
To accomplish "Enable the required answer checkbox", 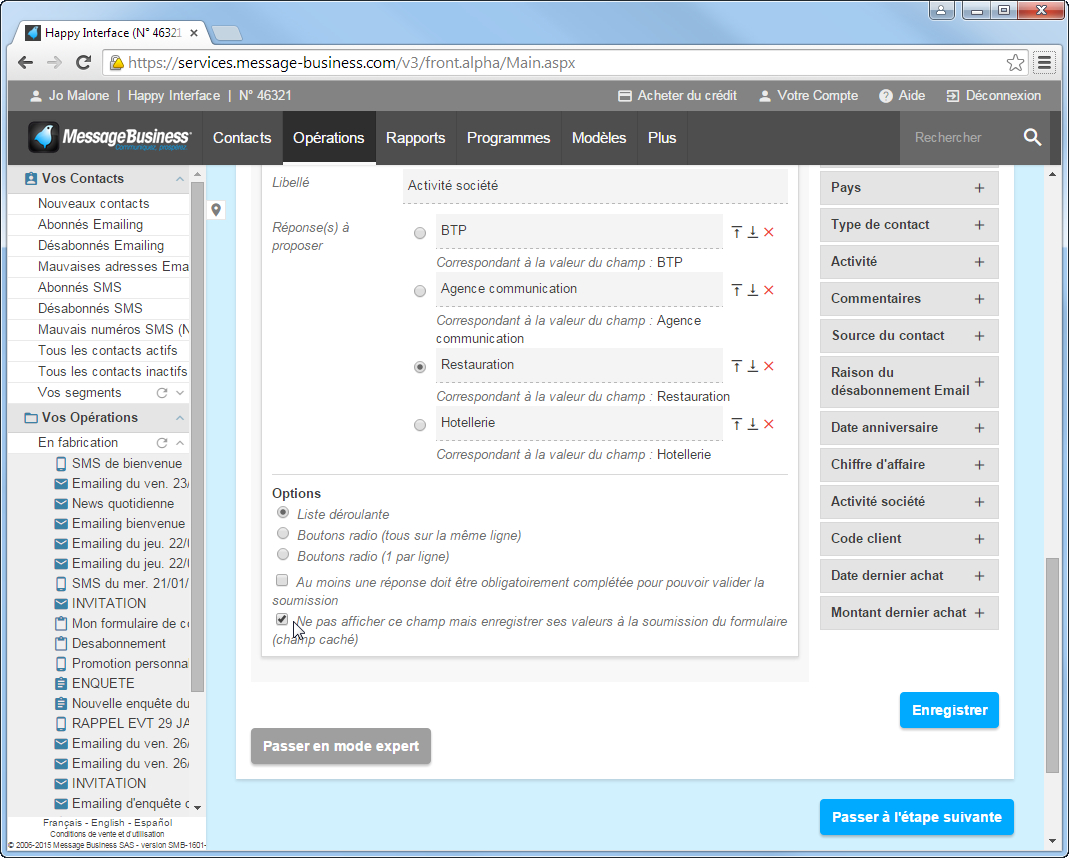I will click(282, 581).
